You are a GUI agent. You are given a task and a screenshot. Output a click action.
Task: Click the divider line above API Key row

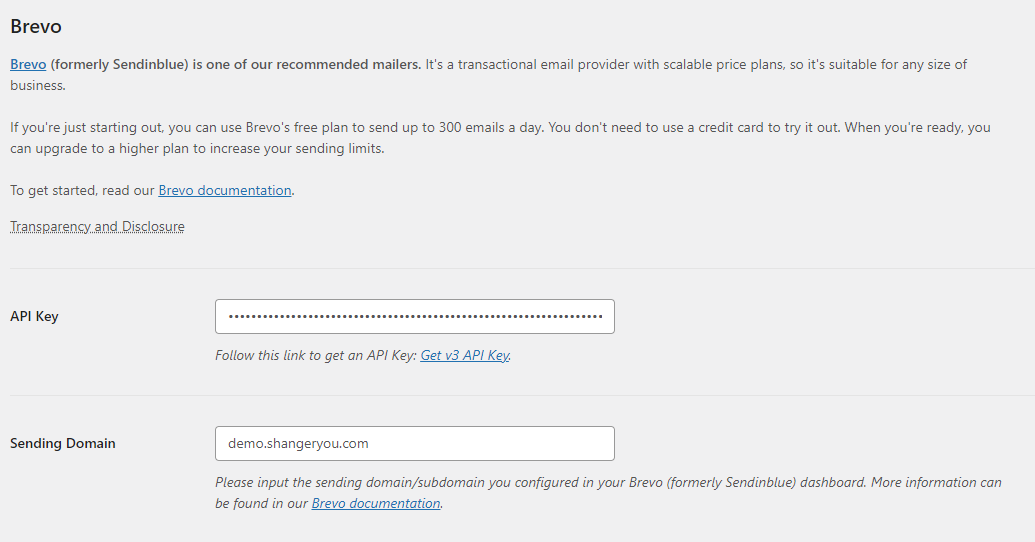coord(522,269)
